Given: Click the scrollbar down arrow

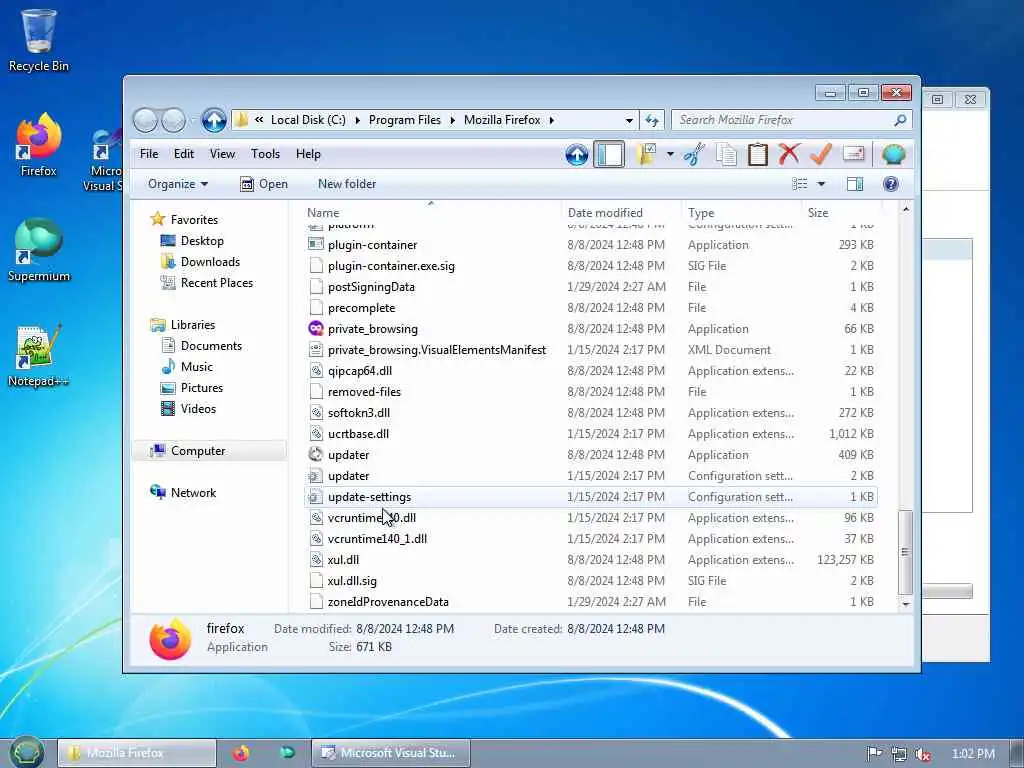Looking at the screenshot, I should click(905, 605).
